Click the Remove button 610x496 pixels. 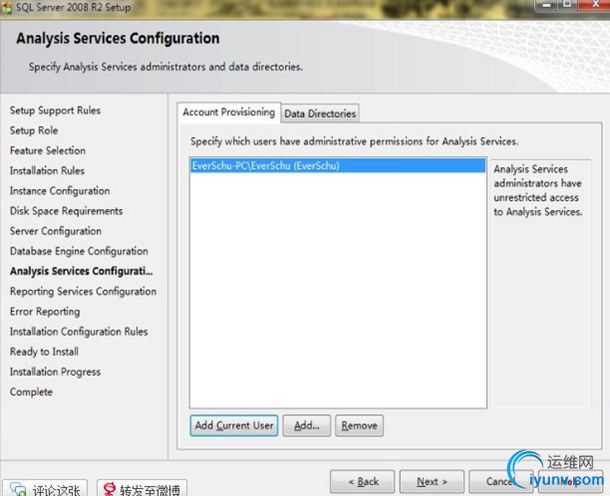pyautogui.click(x=359, y=426)
